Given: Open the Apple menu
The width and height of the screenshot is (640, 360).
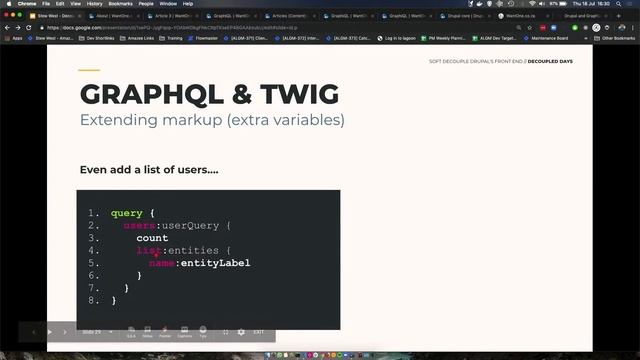Looking at the screenshot, I should coord(8,4).
